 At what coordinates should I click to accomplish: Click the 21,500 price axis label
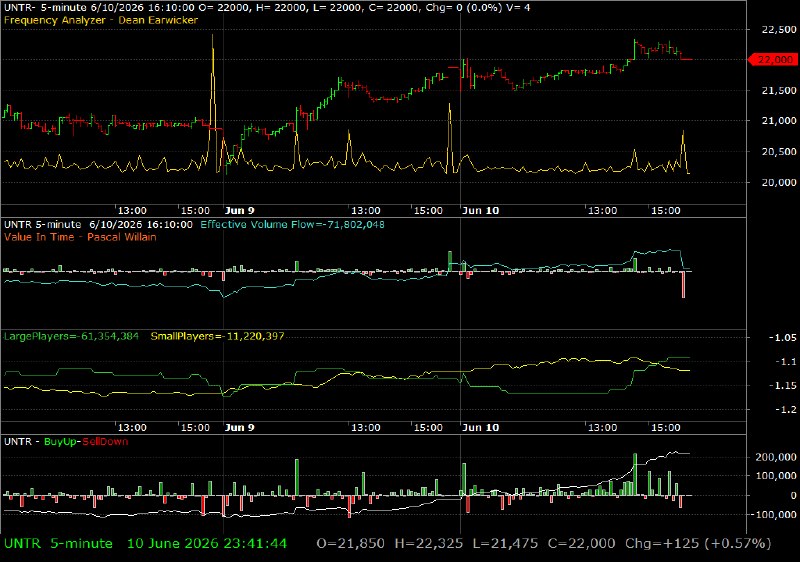pos(779,90)
